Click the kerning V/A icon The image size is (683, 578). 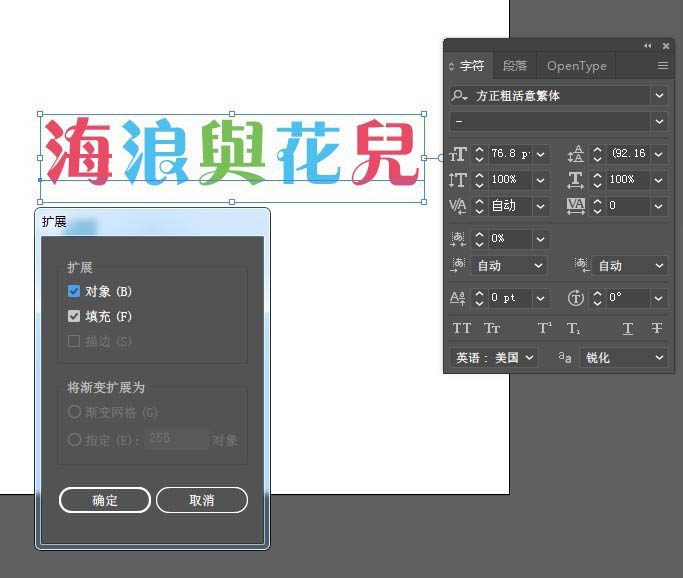458,206
